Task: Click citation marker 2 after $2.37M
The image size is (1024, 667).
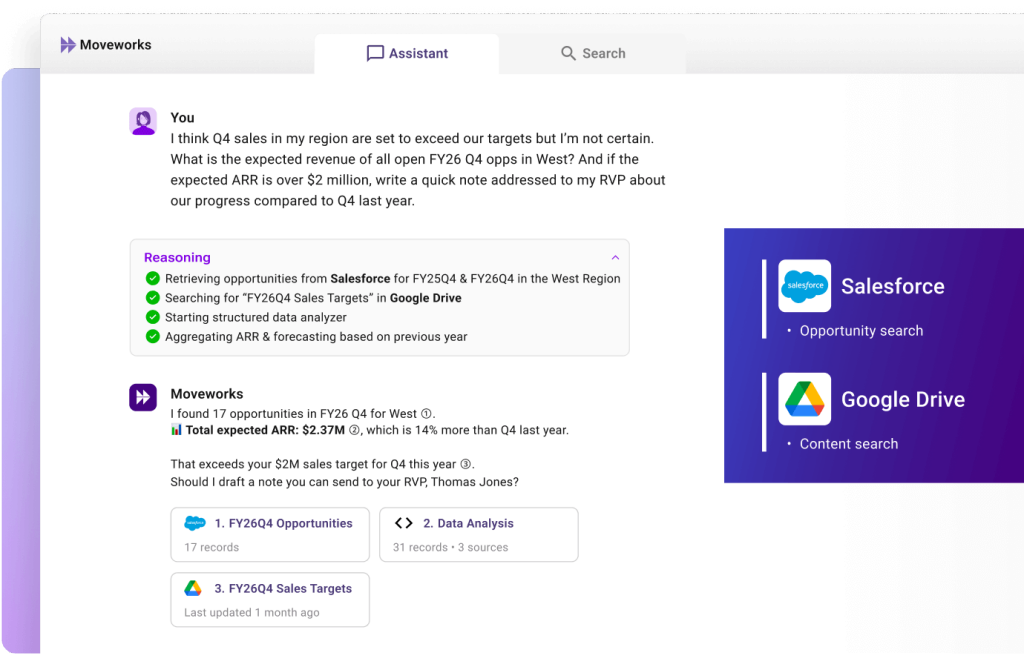Action: tap(353, 431)
